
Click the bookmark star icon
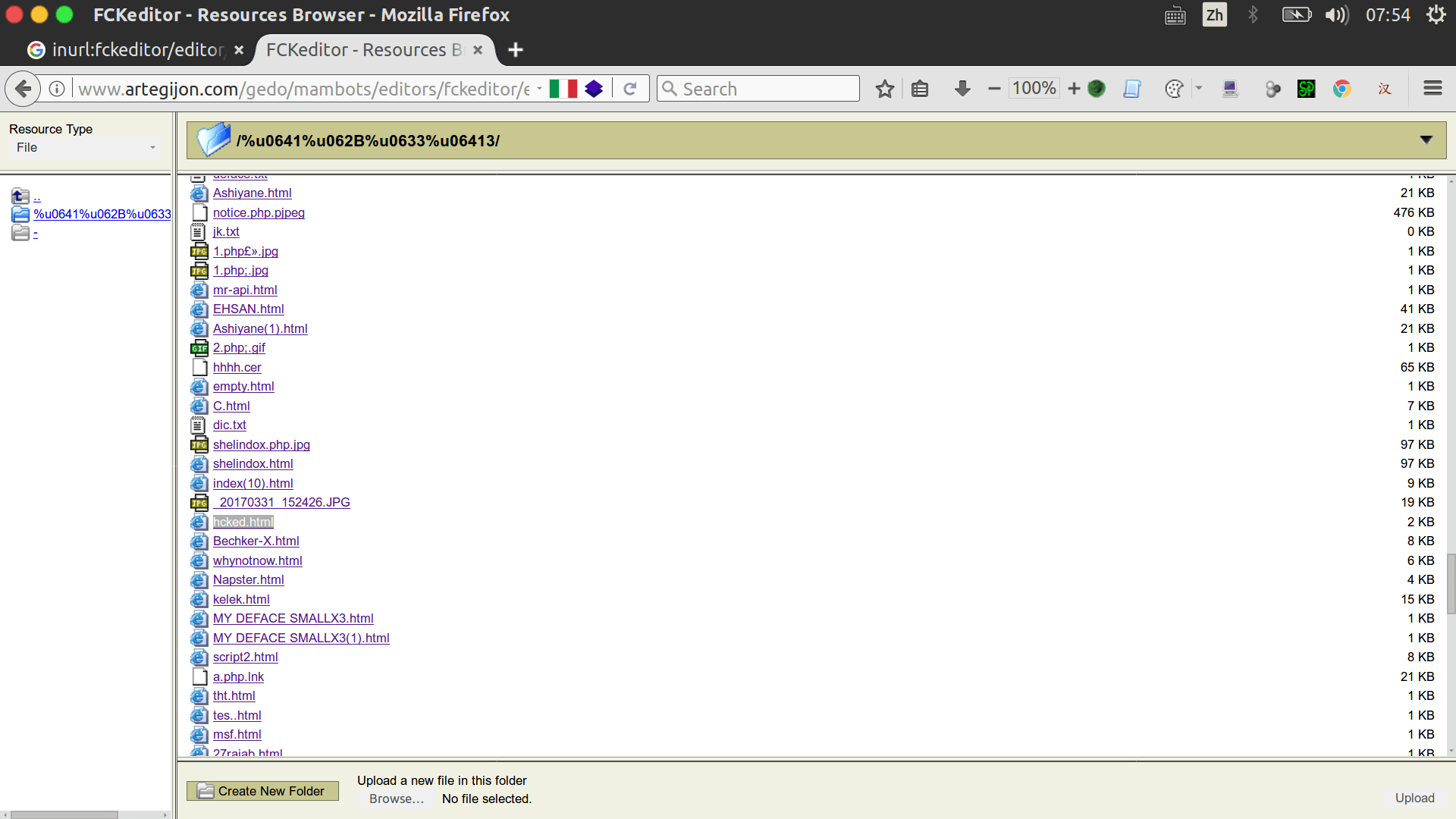click(884, 89)
